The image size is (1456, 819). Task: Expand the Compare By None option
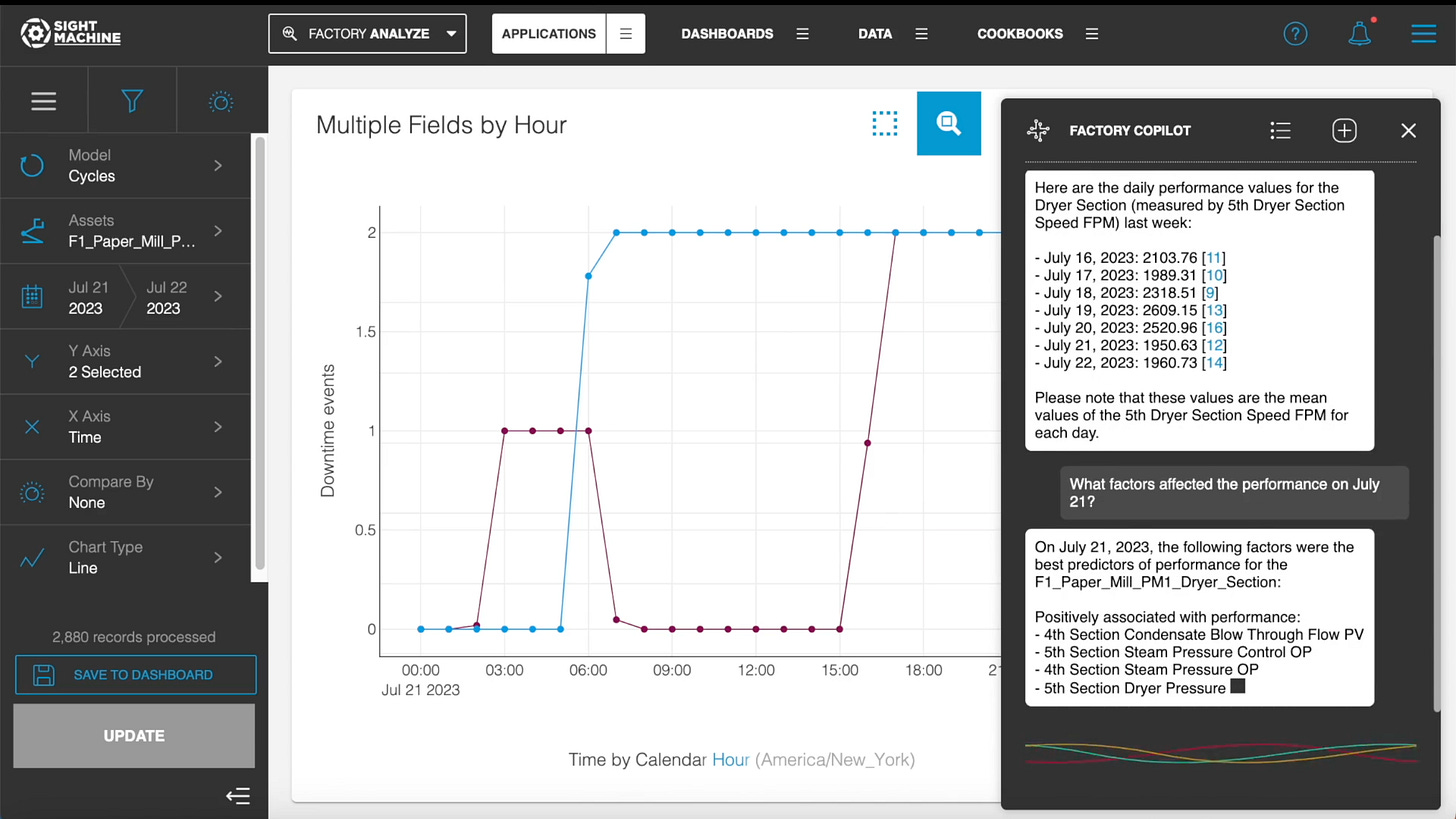(x=125, y=492)
